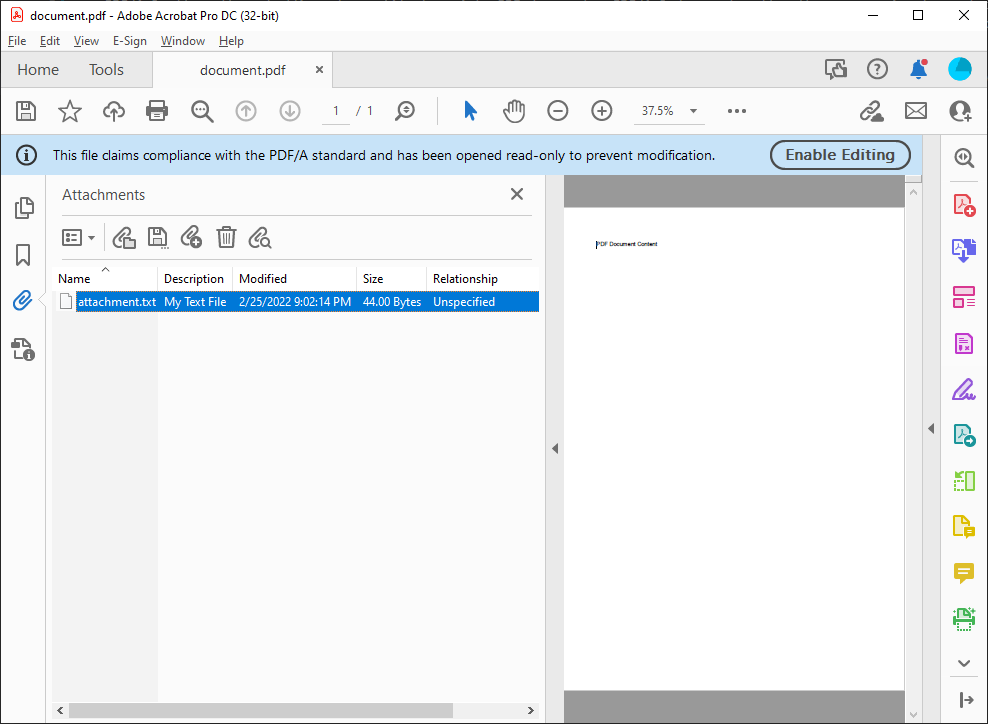Click the share with others person icon

960,111
